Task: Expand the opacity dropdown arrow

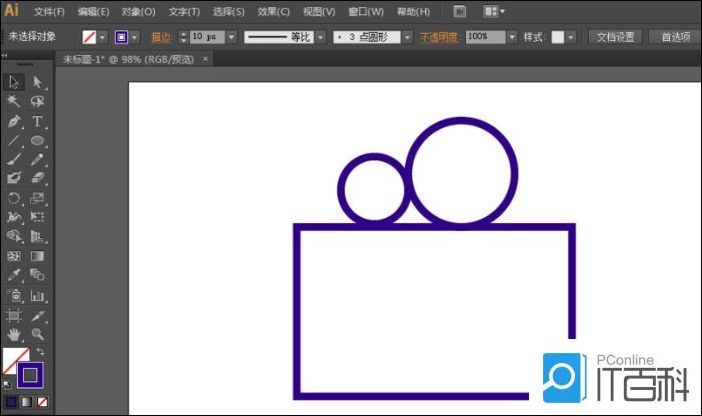Action: [x=512, y=37]
